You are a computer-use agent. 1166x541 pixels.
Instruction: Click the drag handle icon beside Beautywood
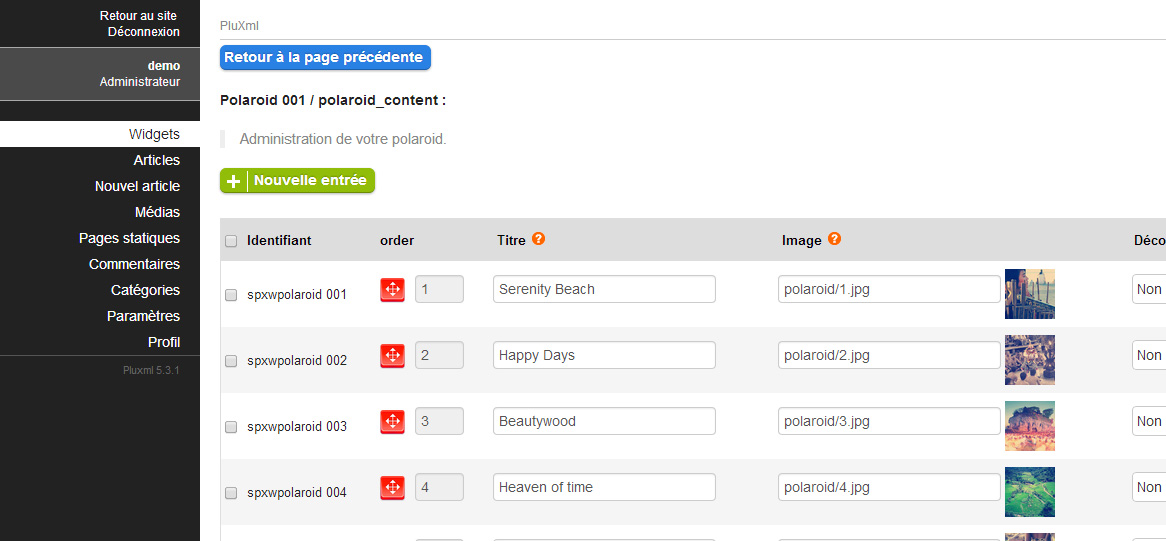(392, 421)
